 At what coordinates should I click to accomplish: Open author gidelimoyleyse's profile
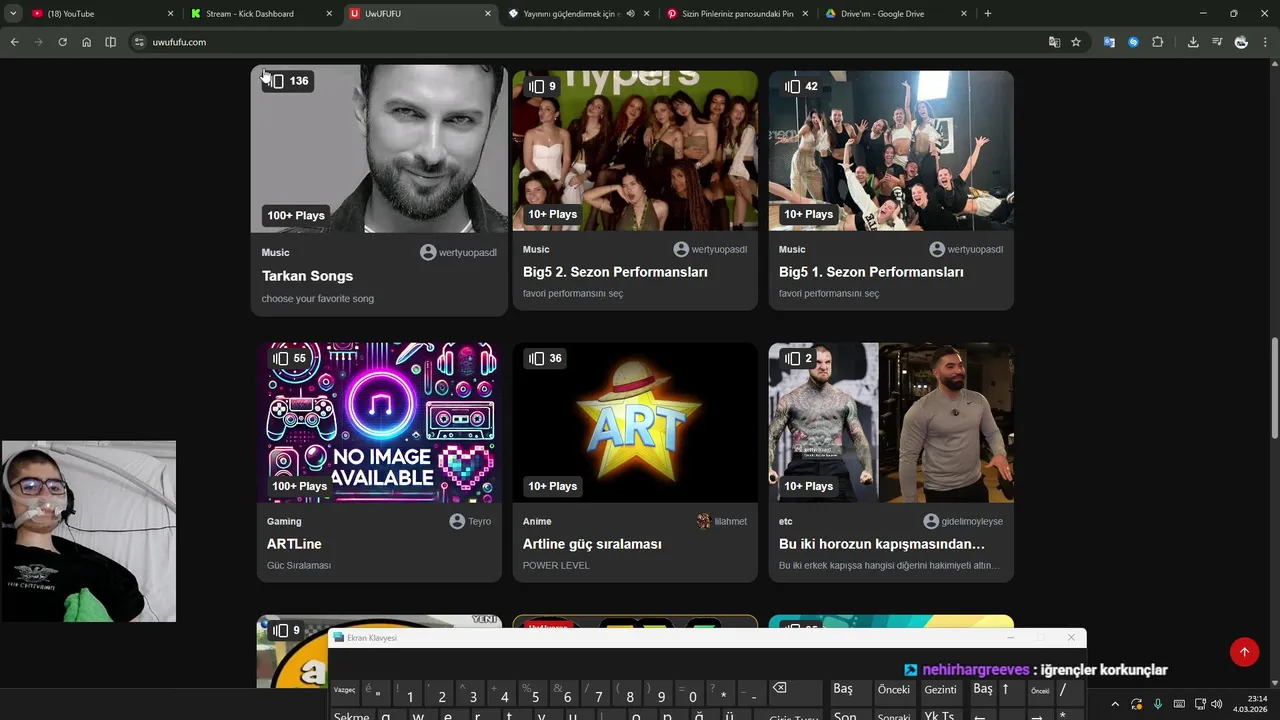(963, 521)
